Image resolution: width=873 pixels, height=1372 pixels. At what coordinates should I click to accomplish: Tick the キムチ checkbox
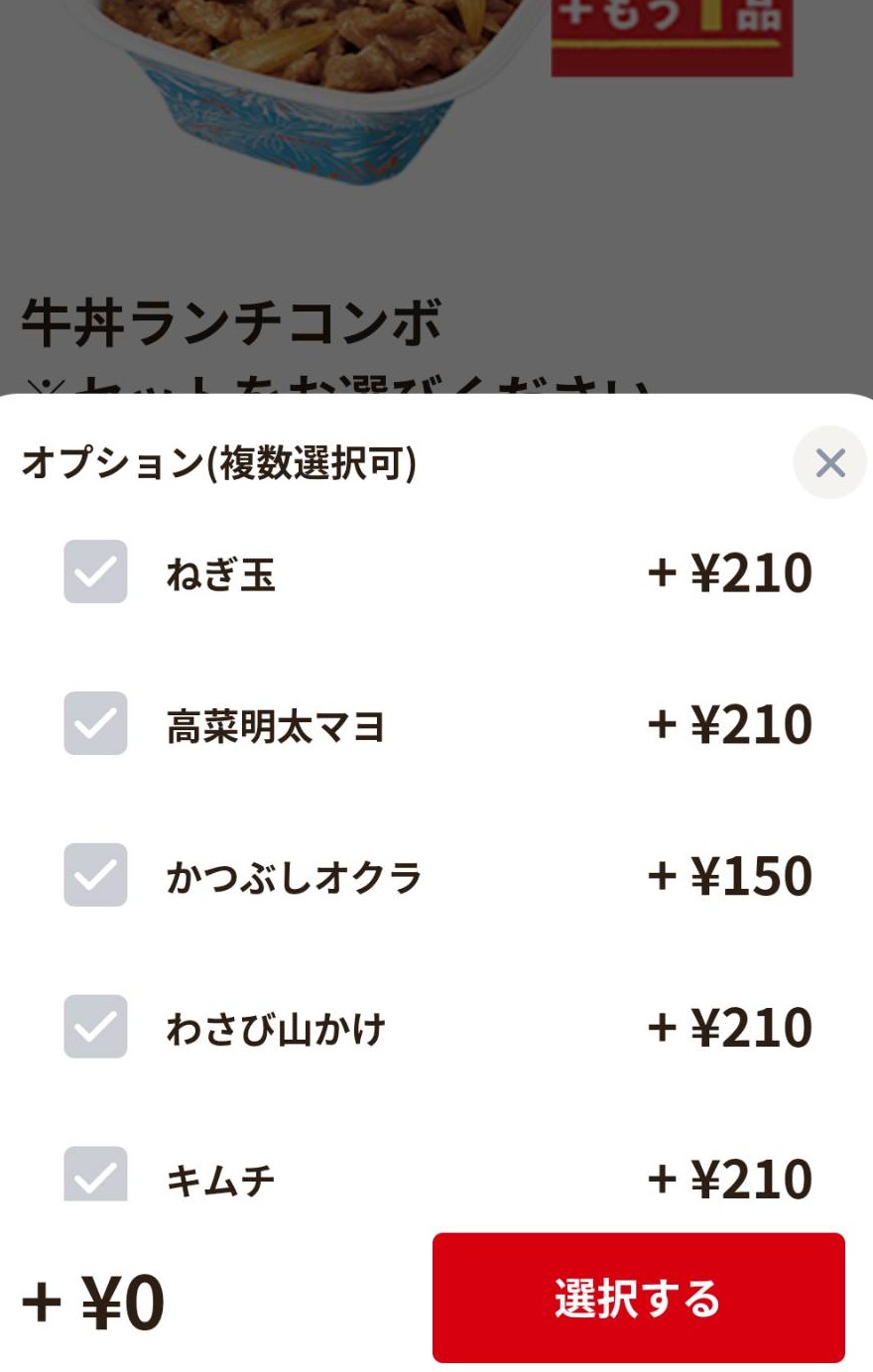(95, 1176)
